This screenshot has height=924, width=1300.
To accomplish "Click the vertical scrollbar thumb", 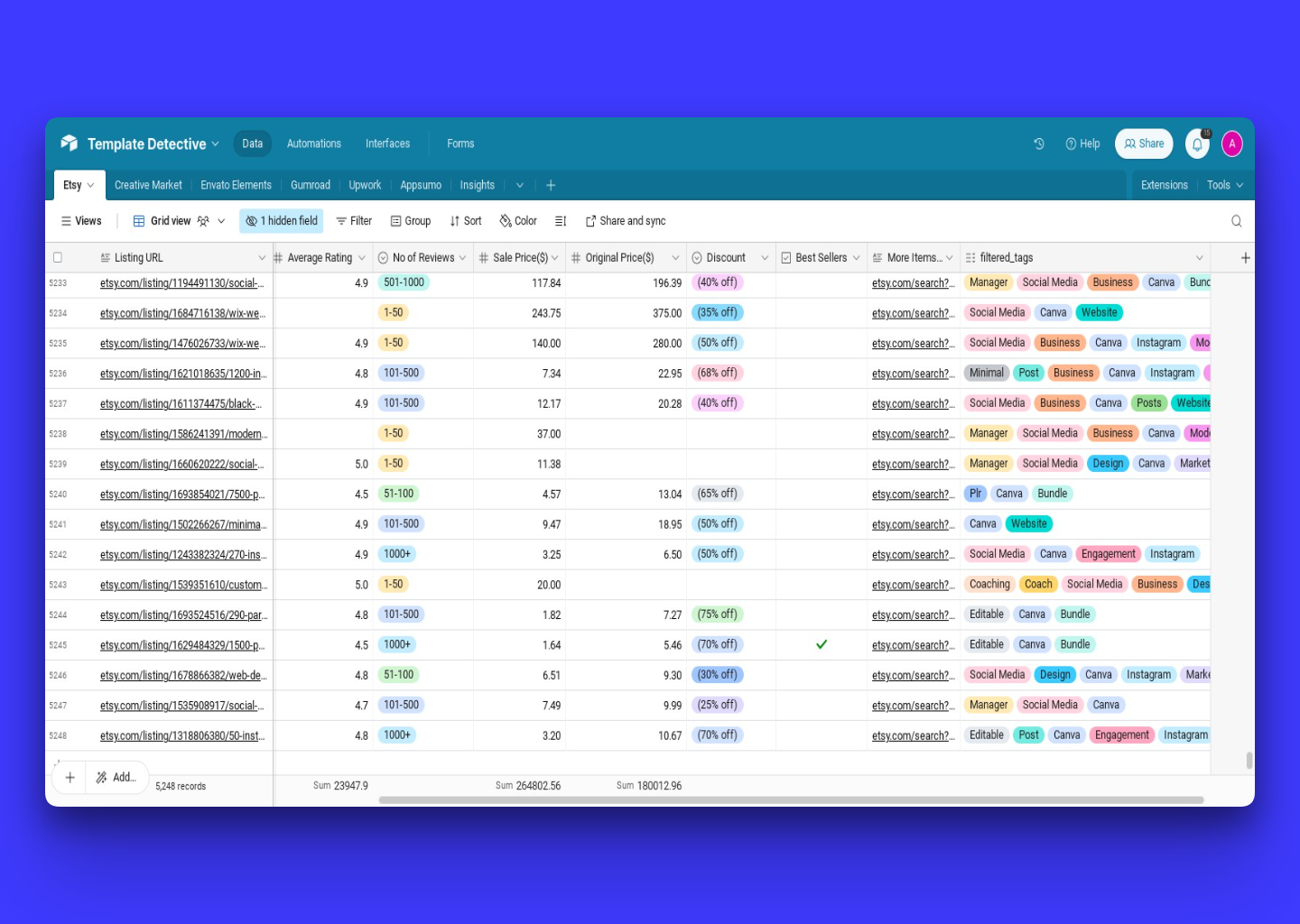I will click(x=1249, y=761).
